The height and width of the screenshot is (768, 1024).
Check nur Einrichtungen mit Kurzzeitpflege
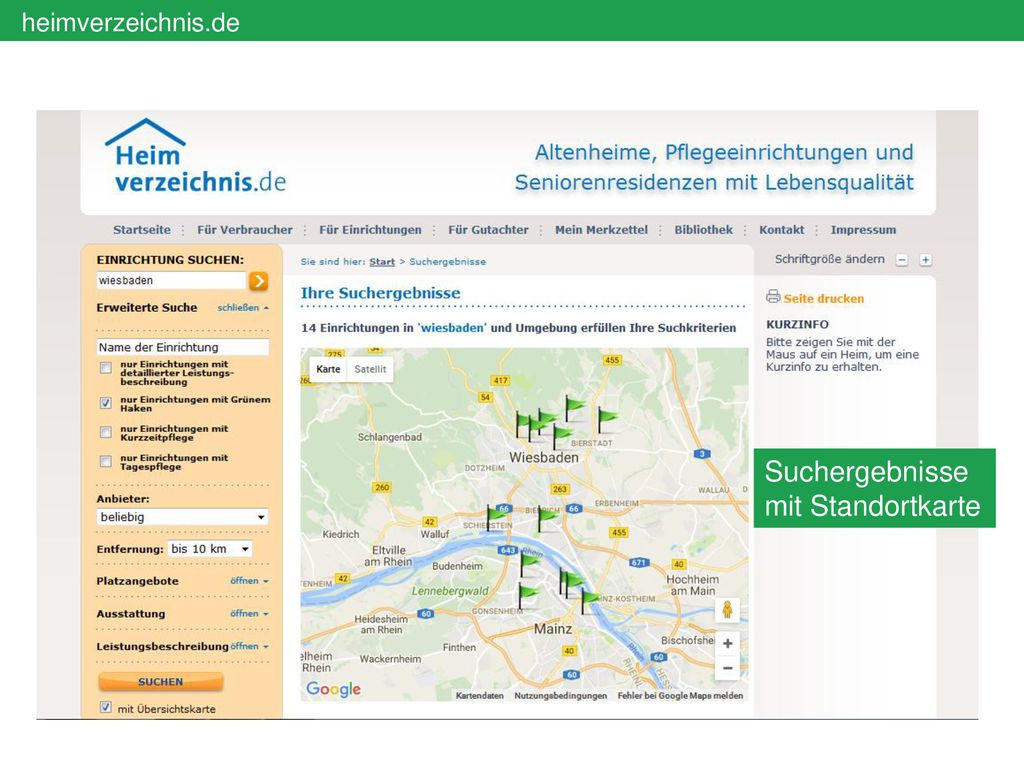coord(106,432)
